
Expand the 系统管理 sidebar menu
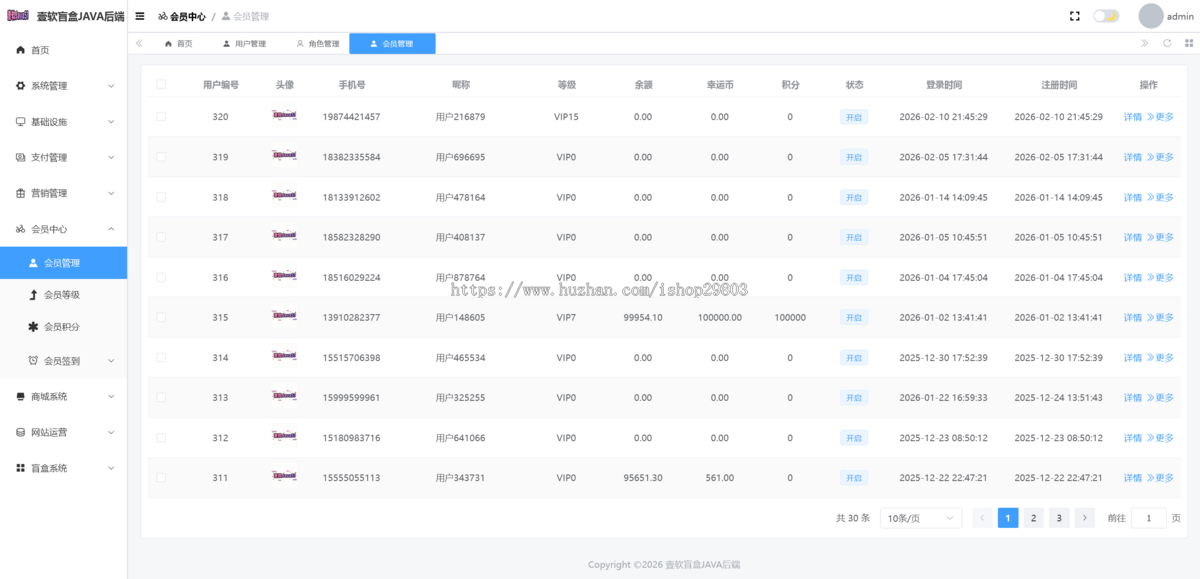click(x=63, y=86)
